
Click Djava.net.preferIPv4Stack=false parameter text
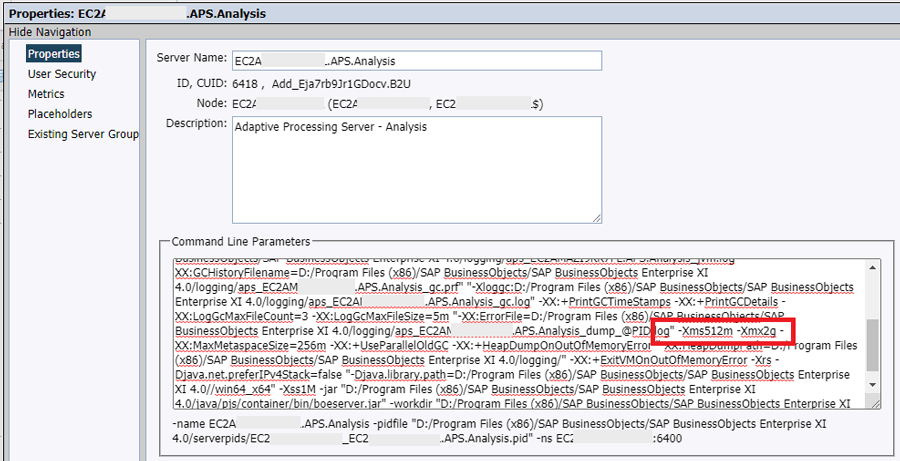click(x=259, y=375)
